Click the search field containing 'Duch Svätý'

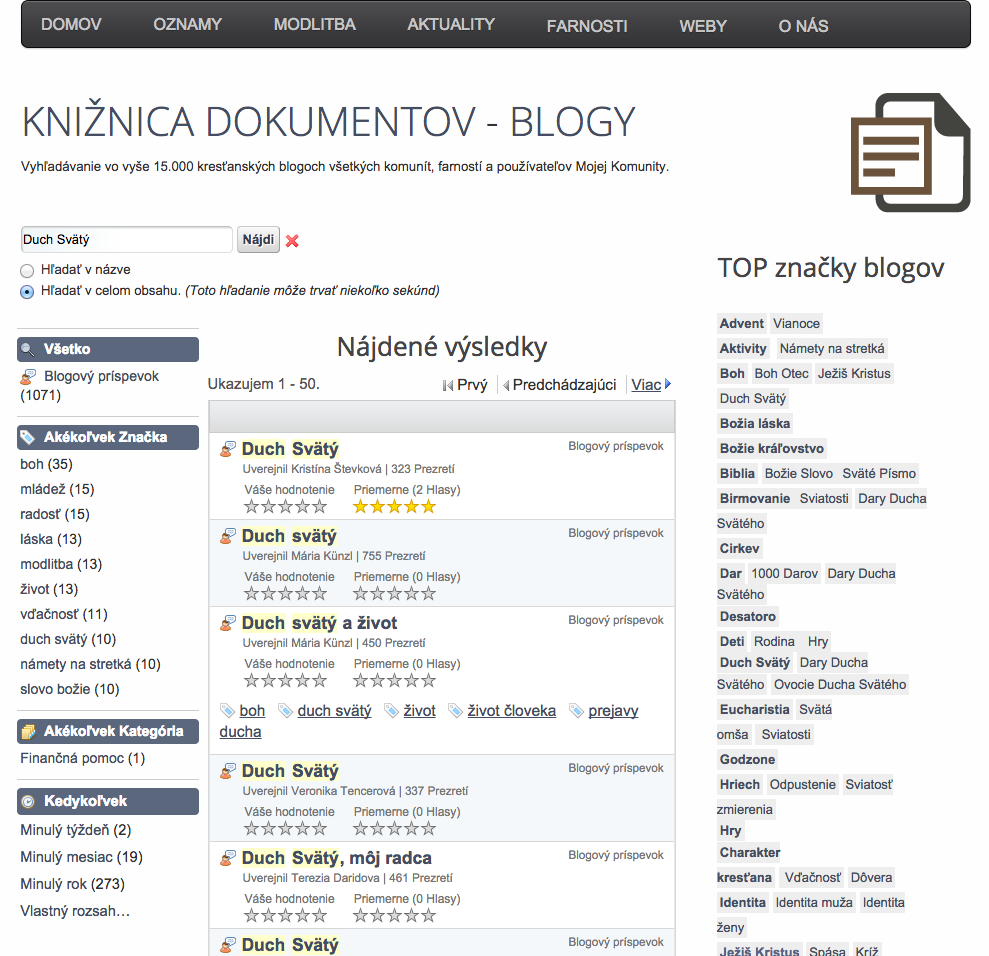(x=126, y=240)
